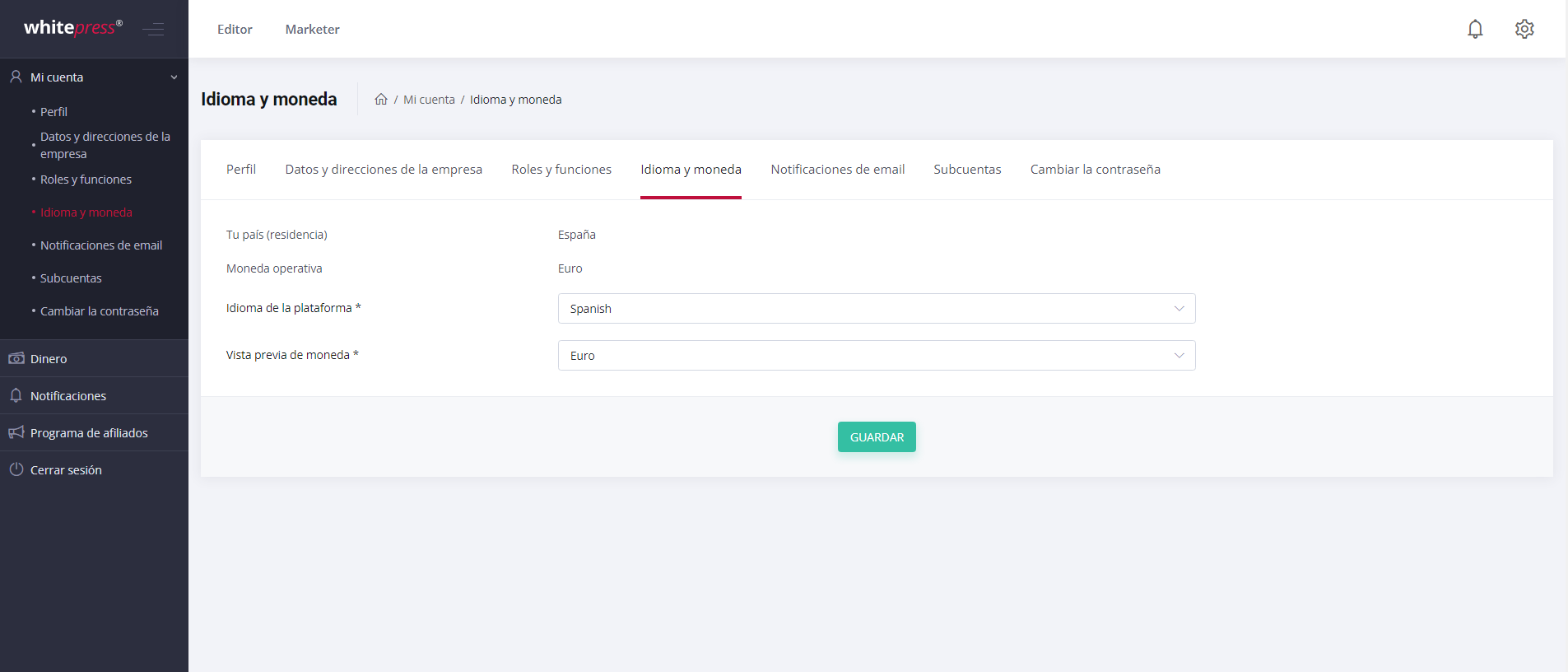Open Subcuentas in the sidebar menu
Screen dimensions: 1568x672
point(71,278)
